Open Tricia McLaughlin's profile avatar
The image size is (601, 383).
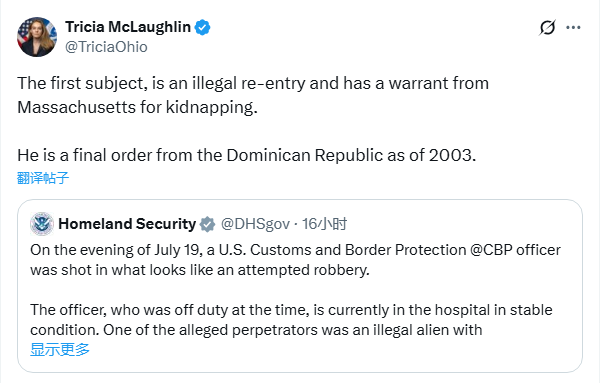click(x=37, y=37)
